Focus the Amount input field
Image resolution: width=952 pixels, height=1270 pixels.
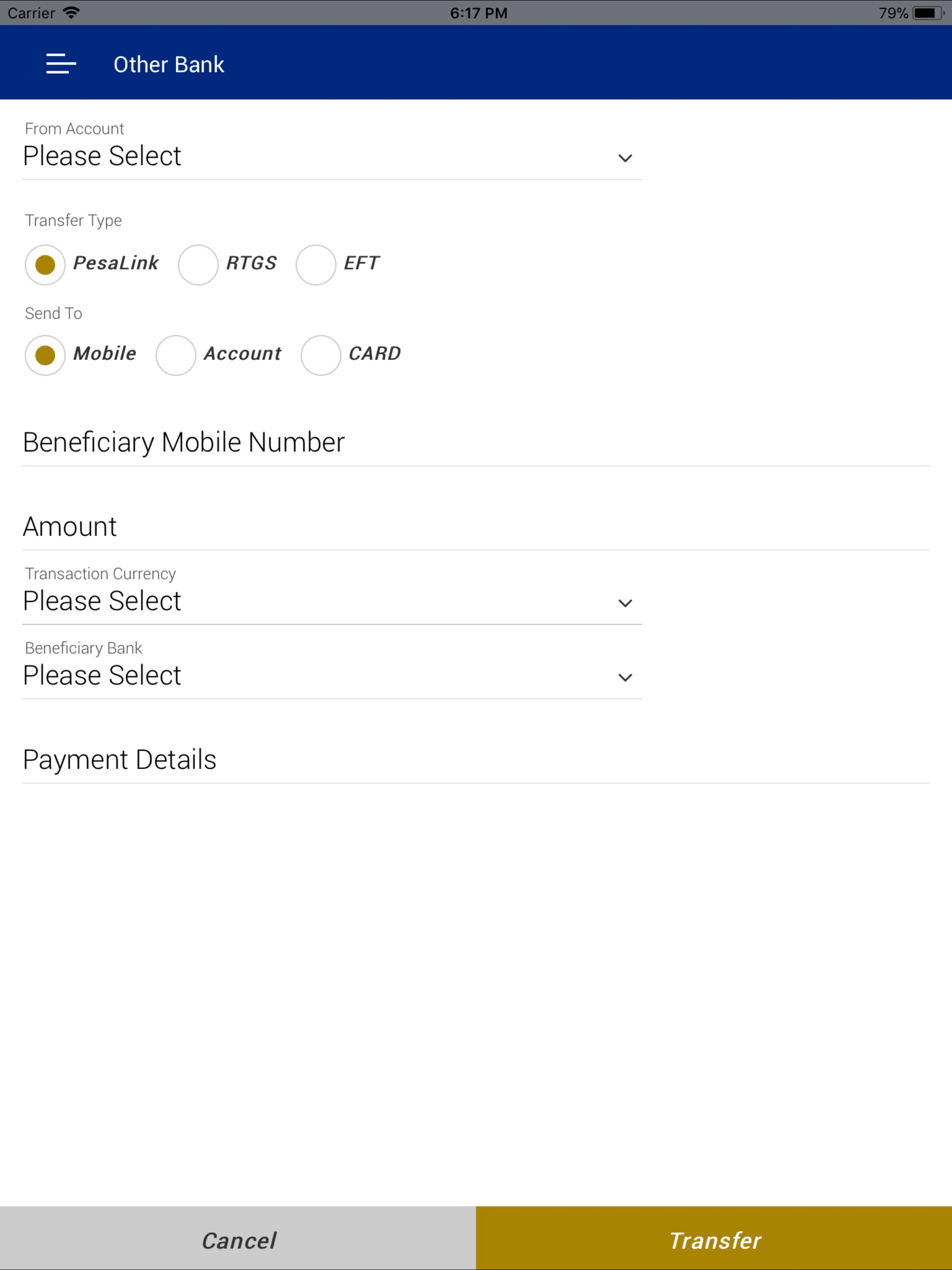[476, 527]
